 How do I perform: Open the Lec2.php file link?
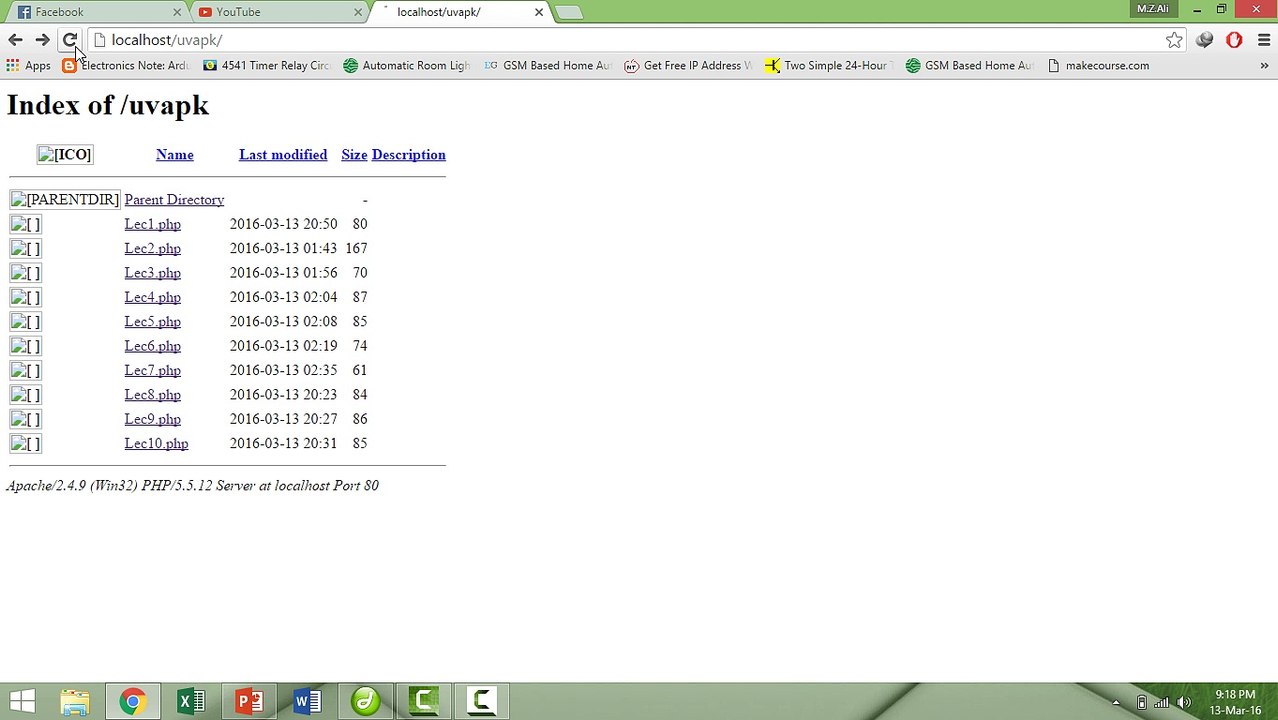point(152,249)
